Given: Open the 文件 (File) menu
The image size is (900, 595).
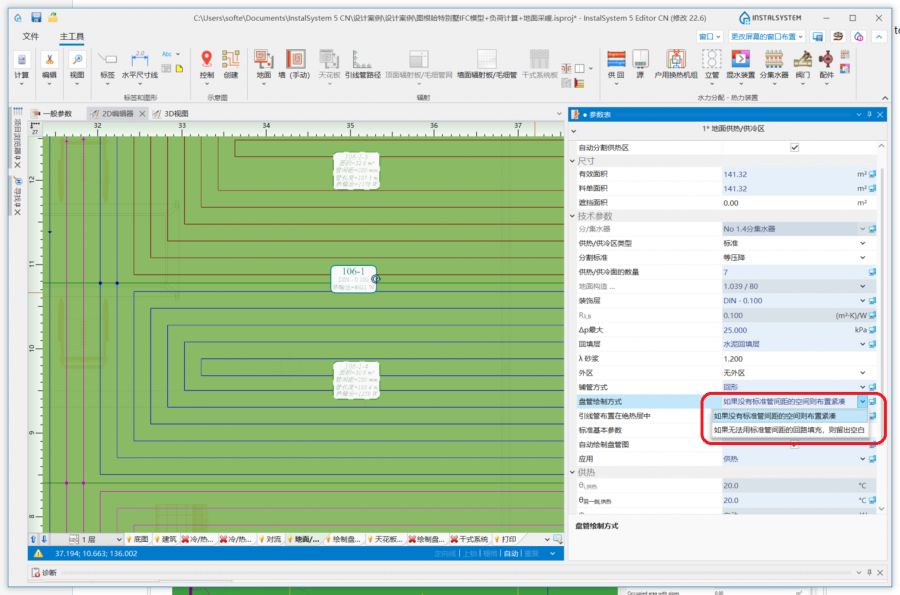Looking at the screenshot, I should [x=31, y=36].
